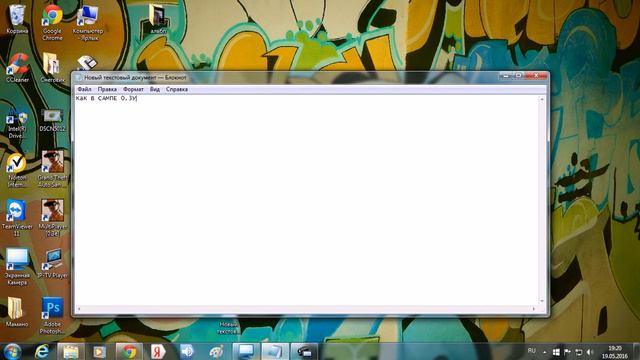This screenshot has height=360, width=640.
Task: Open Windows Media Player from taskbar
Action: [x=99, y=352]
